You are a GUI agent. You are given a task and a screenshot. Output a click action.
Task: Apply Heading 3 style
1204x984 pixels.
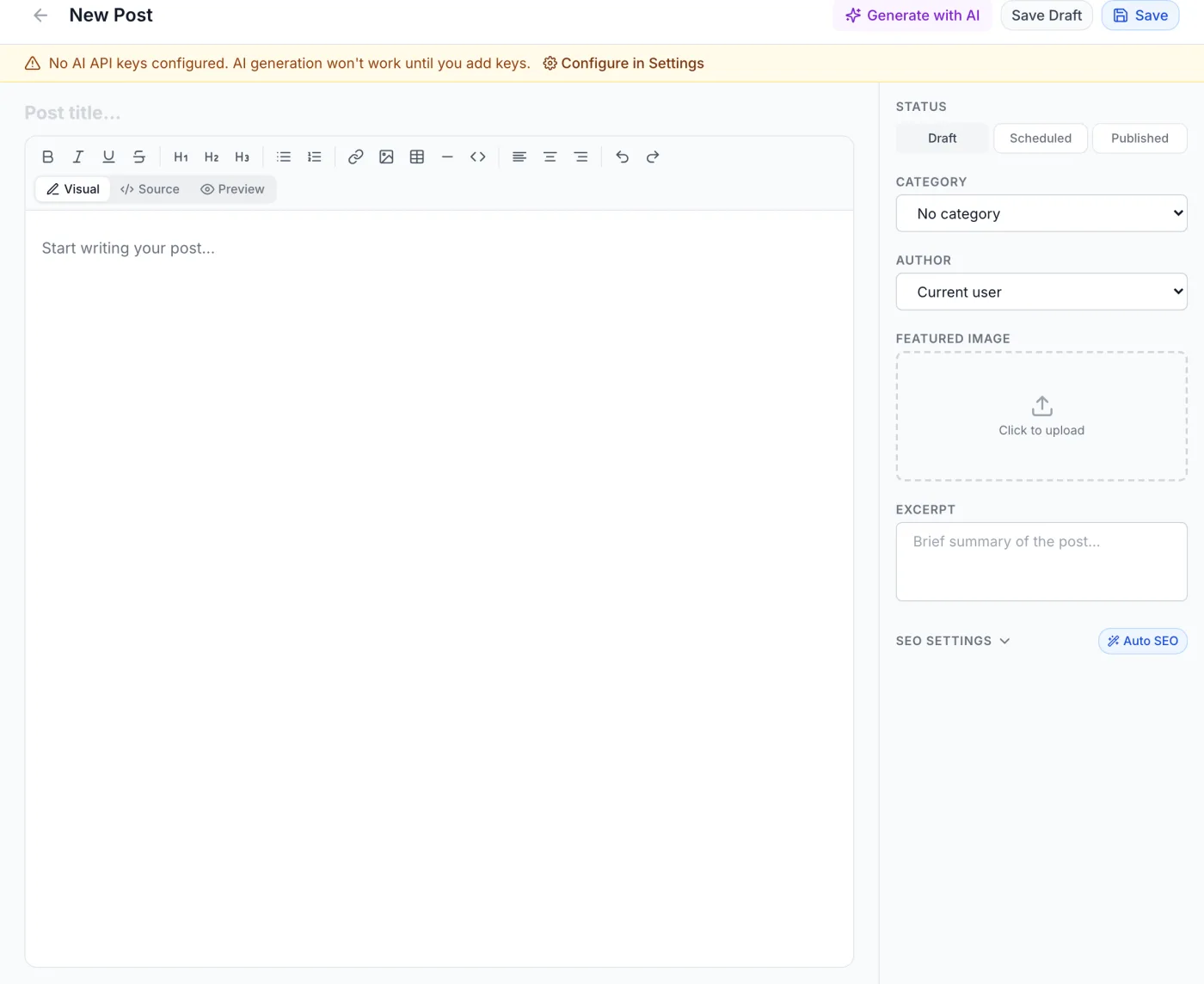click(243, 157)
